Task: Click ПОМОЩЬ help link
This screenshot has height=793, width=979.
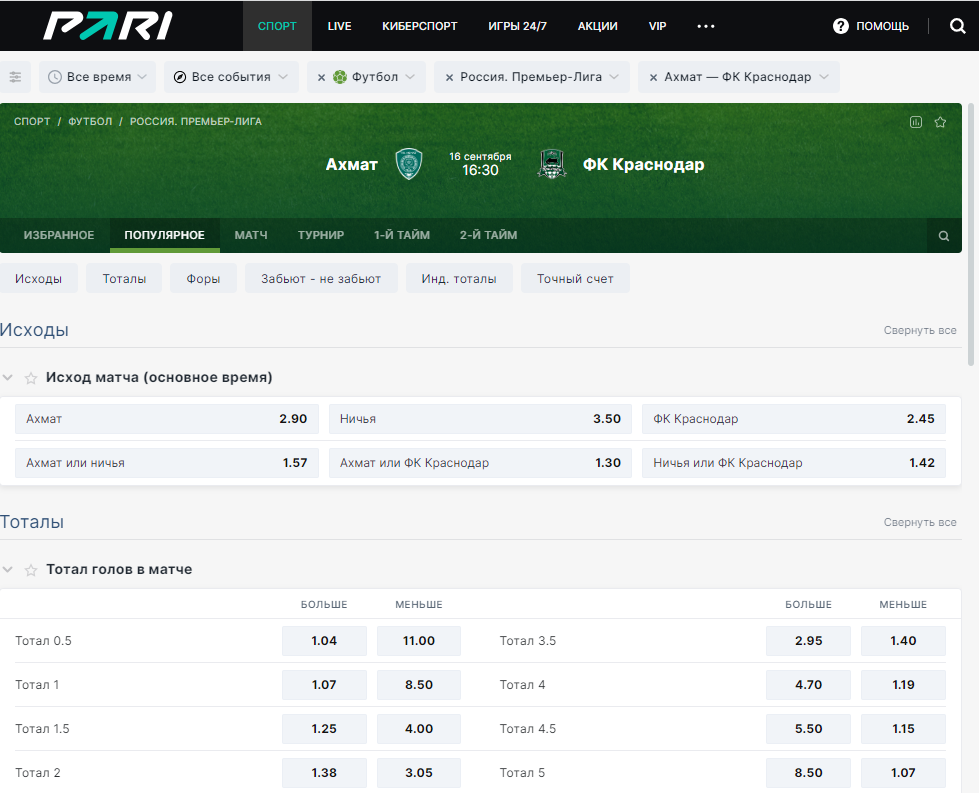Action: (882, 26)
